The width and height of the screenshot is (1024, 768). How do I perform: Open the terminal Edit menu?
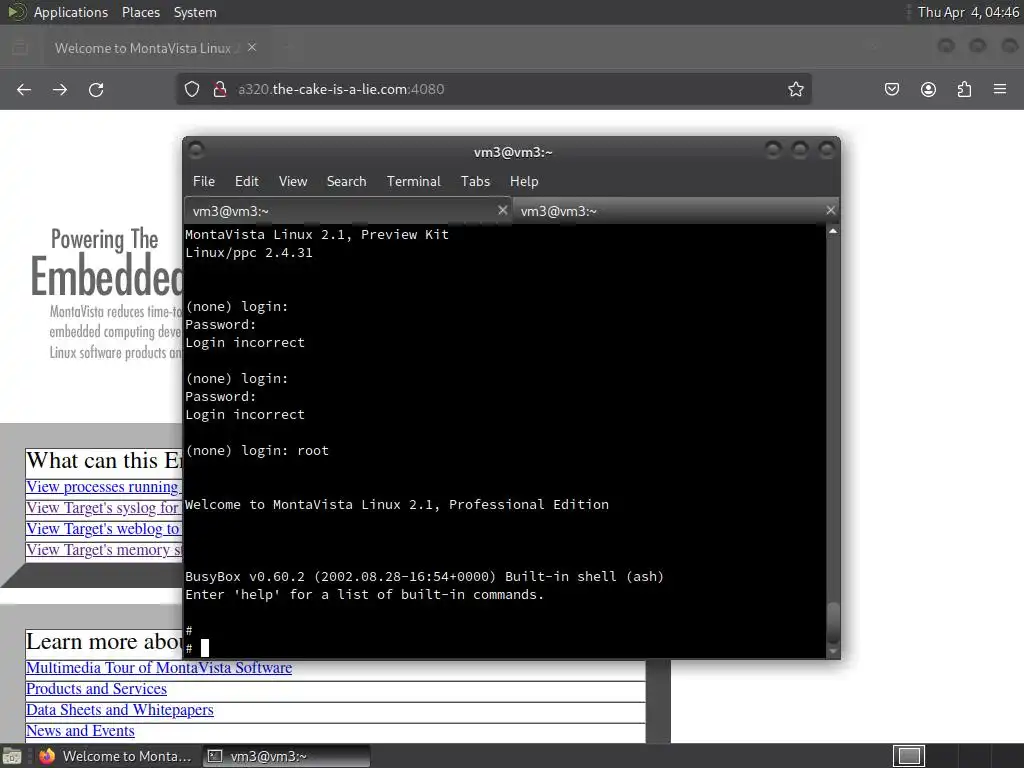(x=247, y=182)
